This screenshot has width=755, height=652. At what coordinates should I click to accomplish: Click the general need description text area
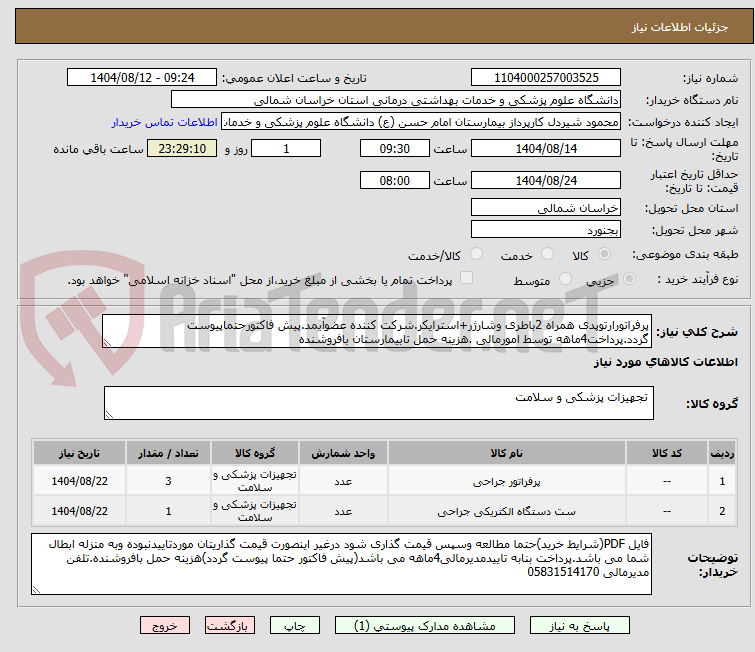(x=377, y=331)
